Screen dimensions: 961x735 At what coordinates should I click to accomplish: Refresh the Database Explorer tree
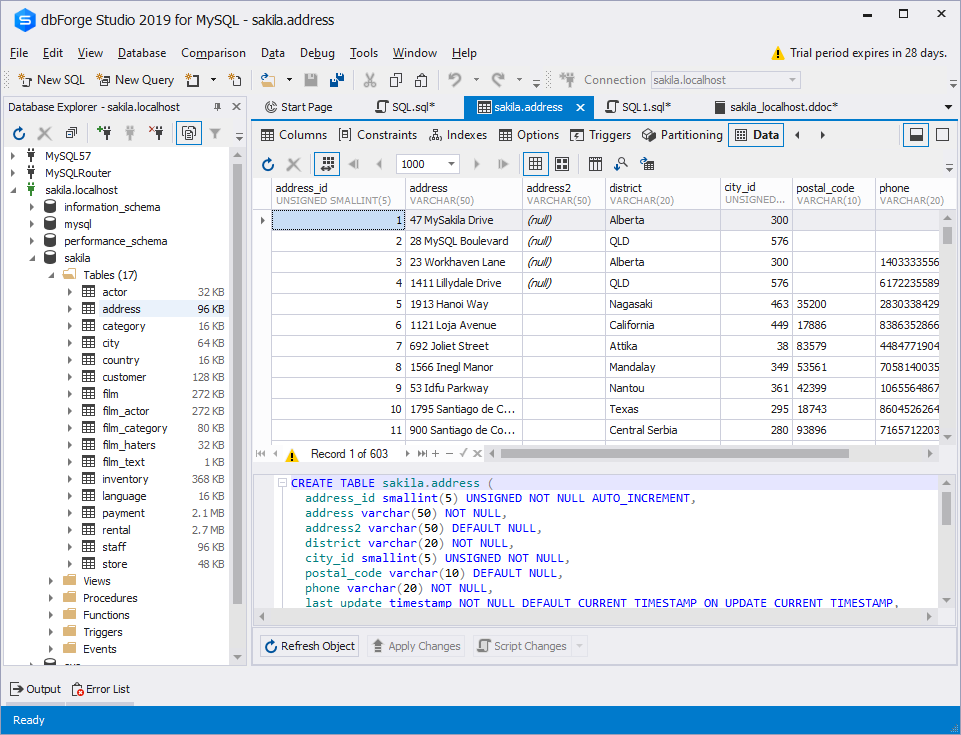tap(19, 132)
